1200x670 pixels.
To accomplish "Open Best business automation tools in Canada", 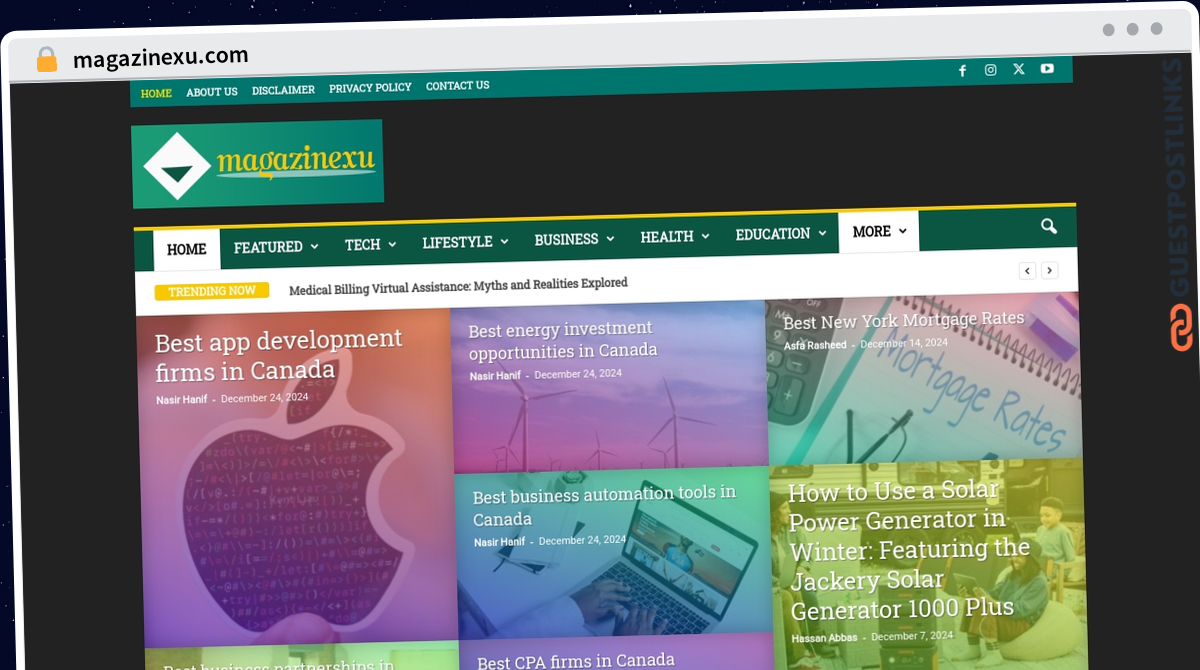I will click(604, 506).
